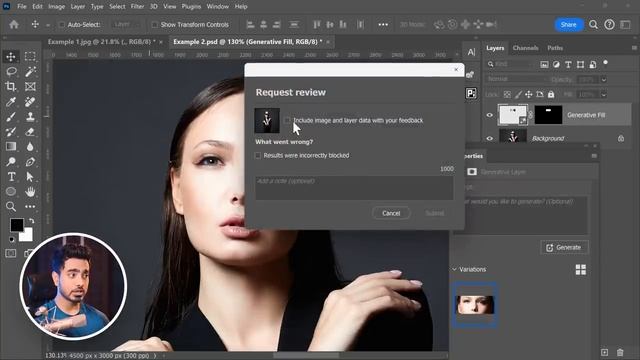Select the History Brush tool
The width and height of the screenshot is (640, 360).
point(11,131)
